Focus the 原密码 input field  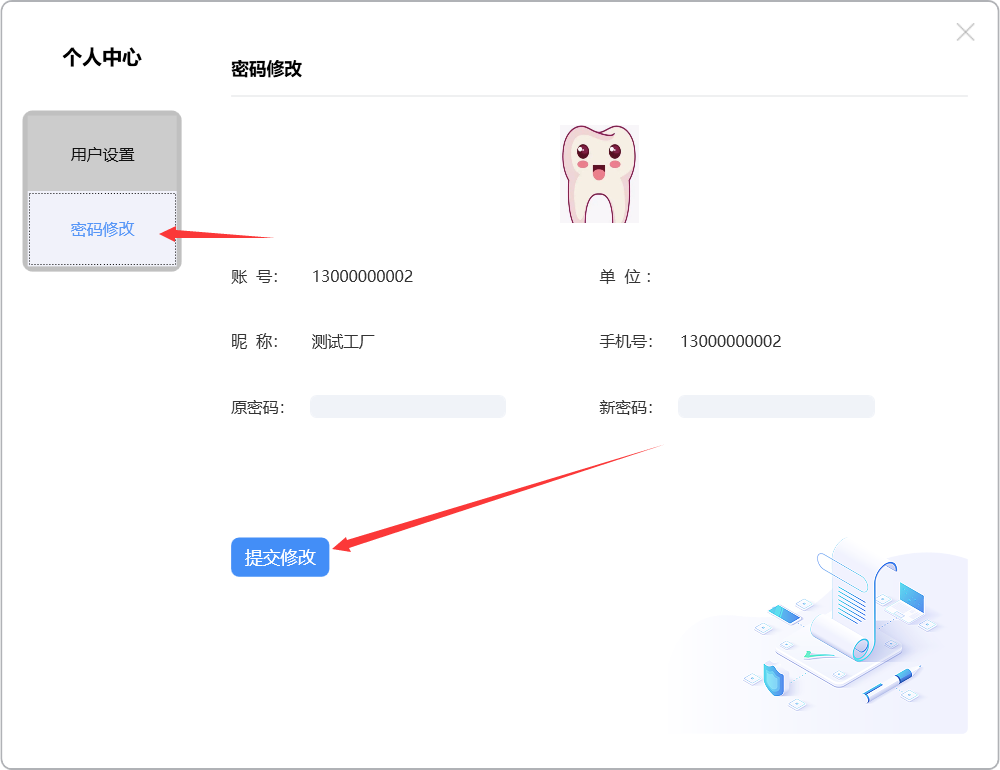408,406
